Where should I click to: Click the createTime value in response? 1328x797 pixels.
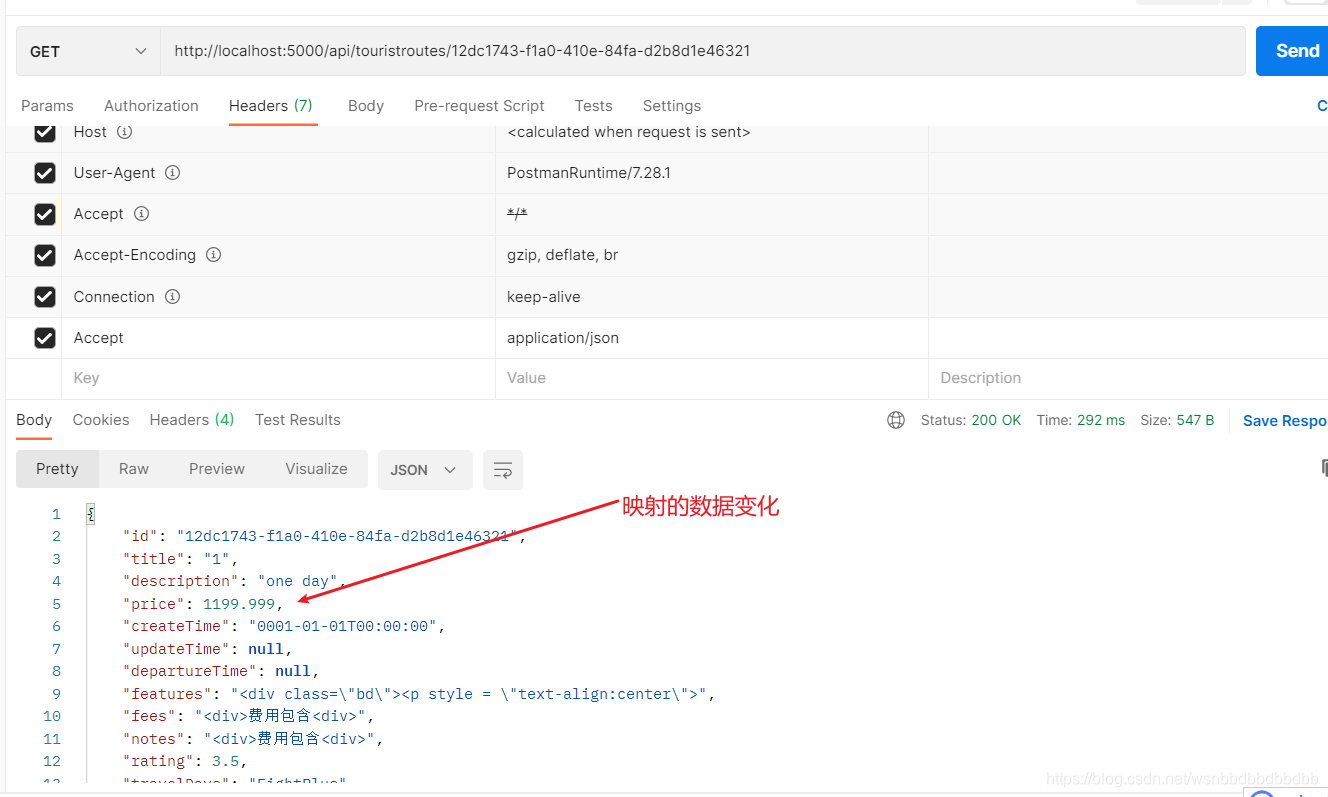tap(343, 626)
